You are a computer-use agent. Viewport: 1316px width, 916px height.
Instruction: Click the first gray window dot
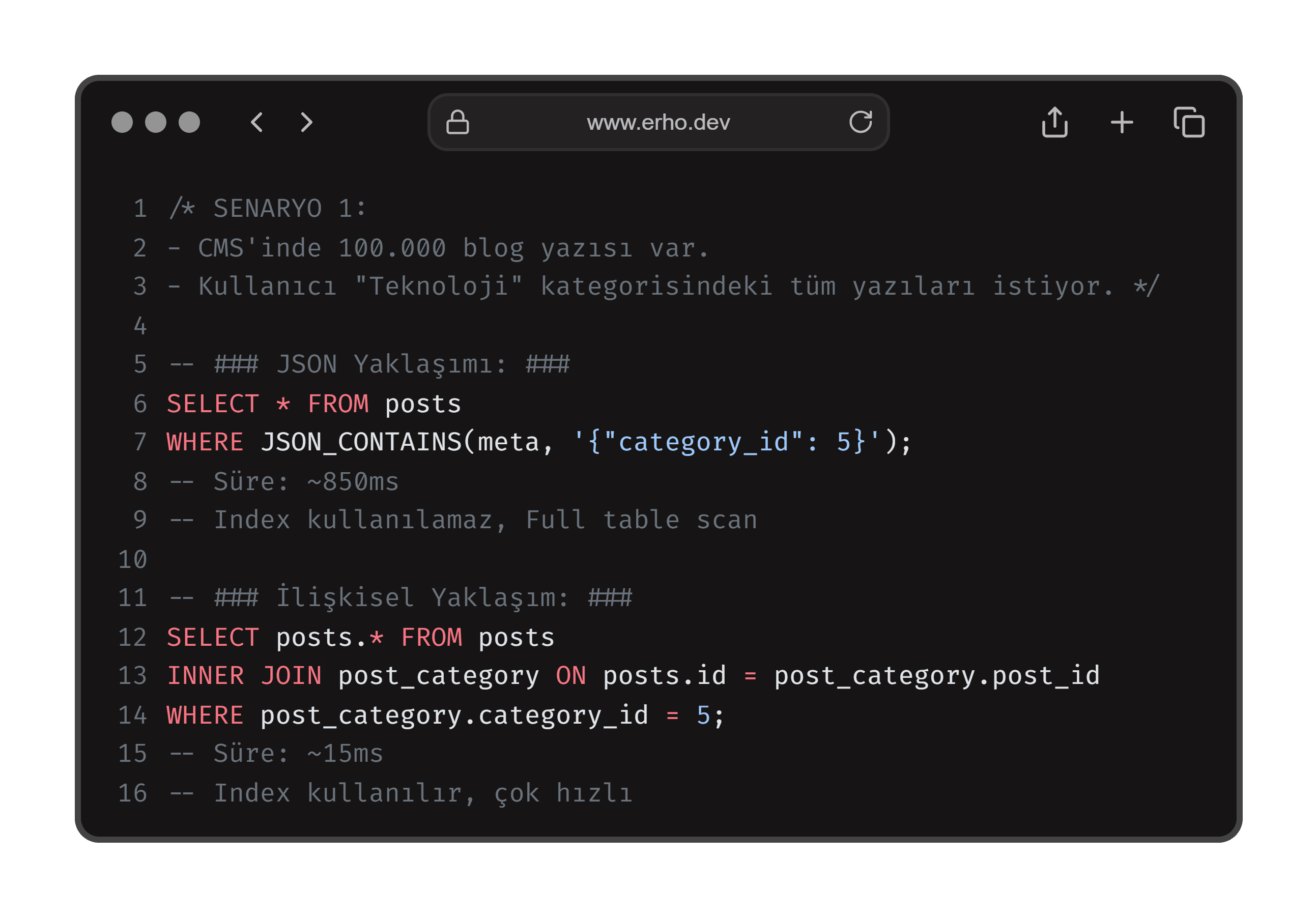tap(122, 122)
